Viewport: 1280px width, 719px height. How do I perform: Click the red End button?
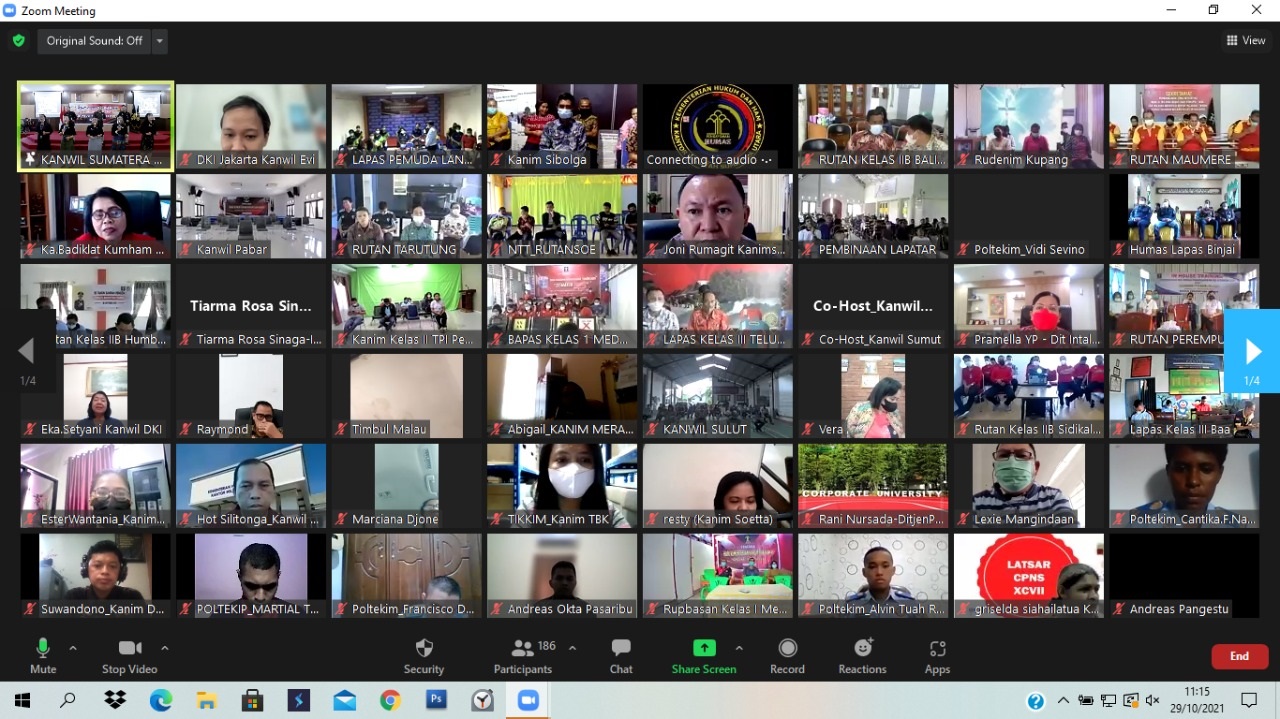pyautogui.click(x=1239, y=656)
